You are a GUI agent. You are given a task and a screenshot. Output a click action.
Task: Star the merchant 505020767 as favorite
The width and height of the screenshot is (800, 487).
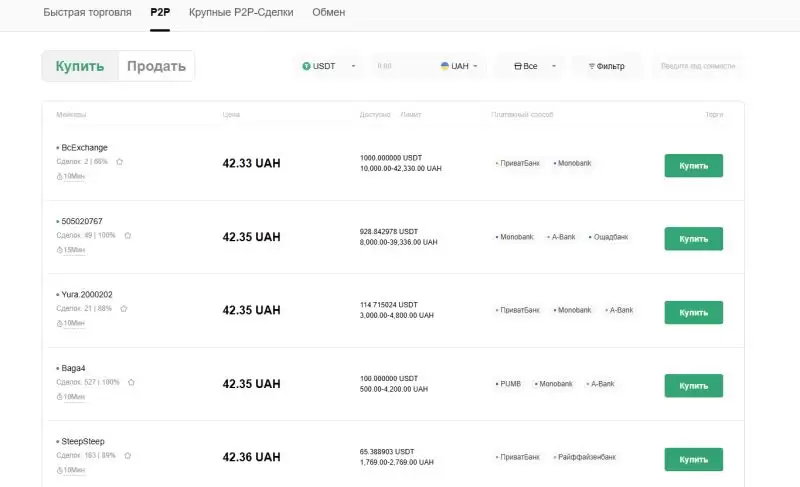click(x=127, y=235)
